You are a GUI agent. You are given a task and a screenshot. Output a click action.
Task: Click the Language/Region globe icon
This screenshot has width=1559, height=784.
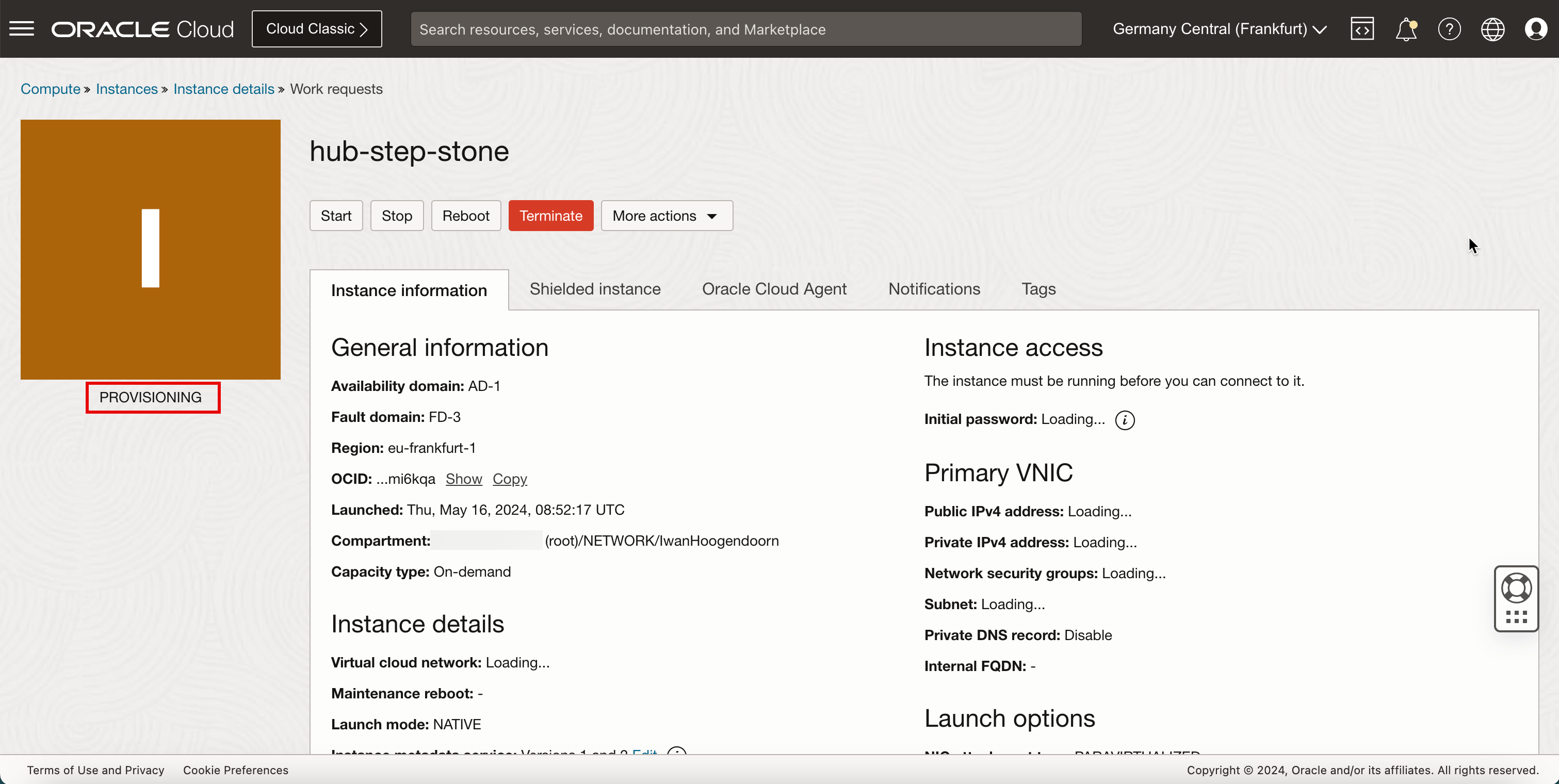pos(1492,29)
